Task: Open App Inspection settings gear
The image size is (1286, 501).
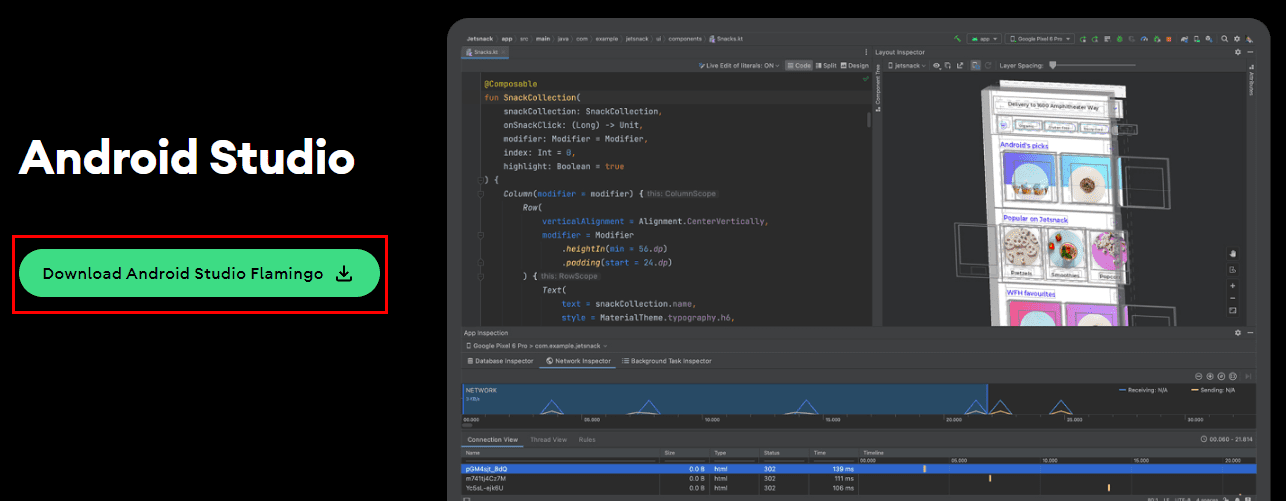Action: point(1238,333)
